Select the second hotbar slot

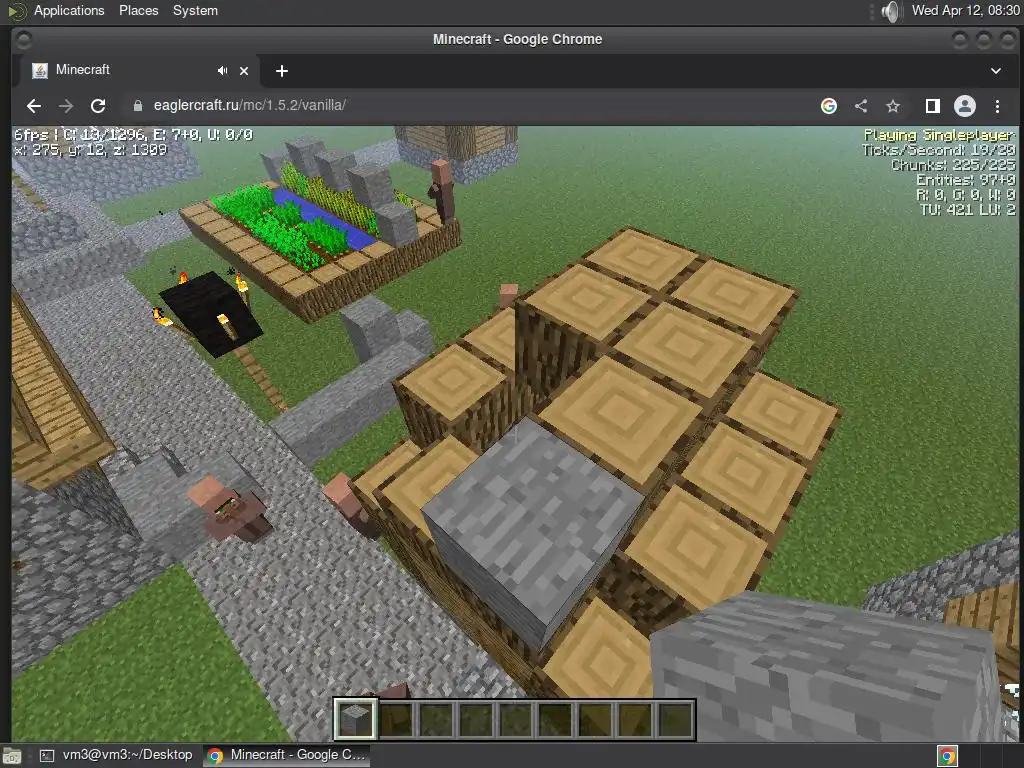(396, 720)
